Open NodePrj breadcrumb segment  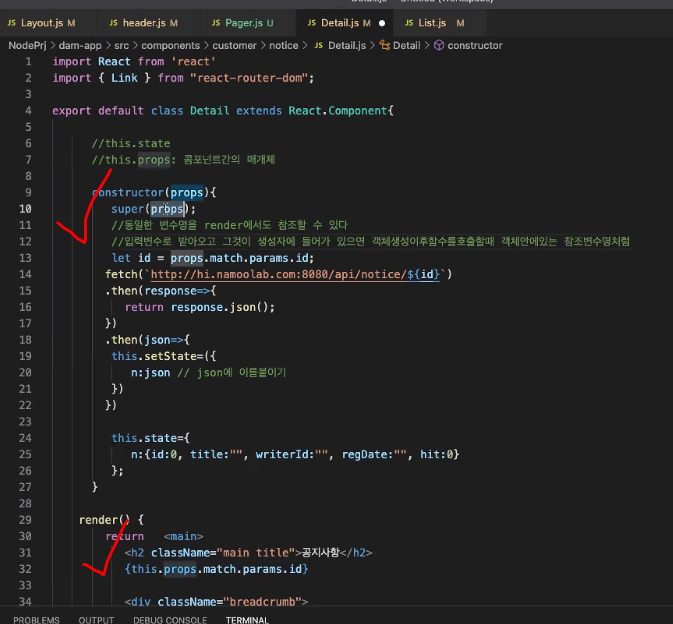pyautogui.click(x=27, y=45)
